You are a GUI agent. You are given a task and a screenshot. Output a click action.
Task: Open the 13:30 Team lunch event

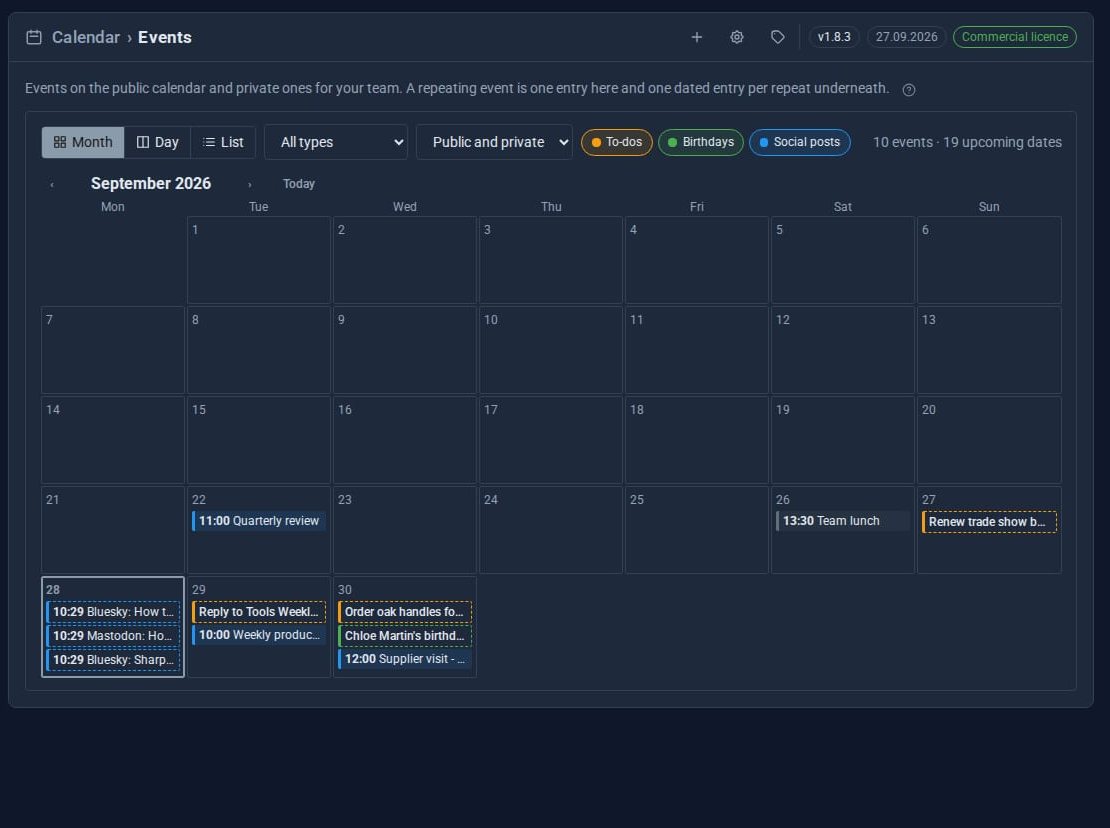click(842, 521)
